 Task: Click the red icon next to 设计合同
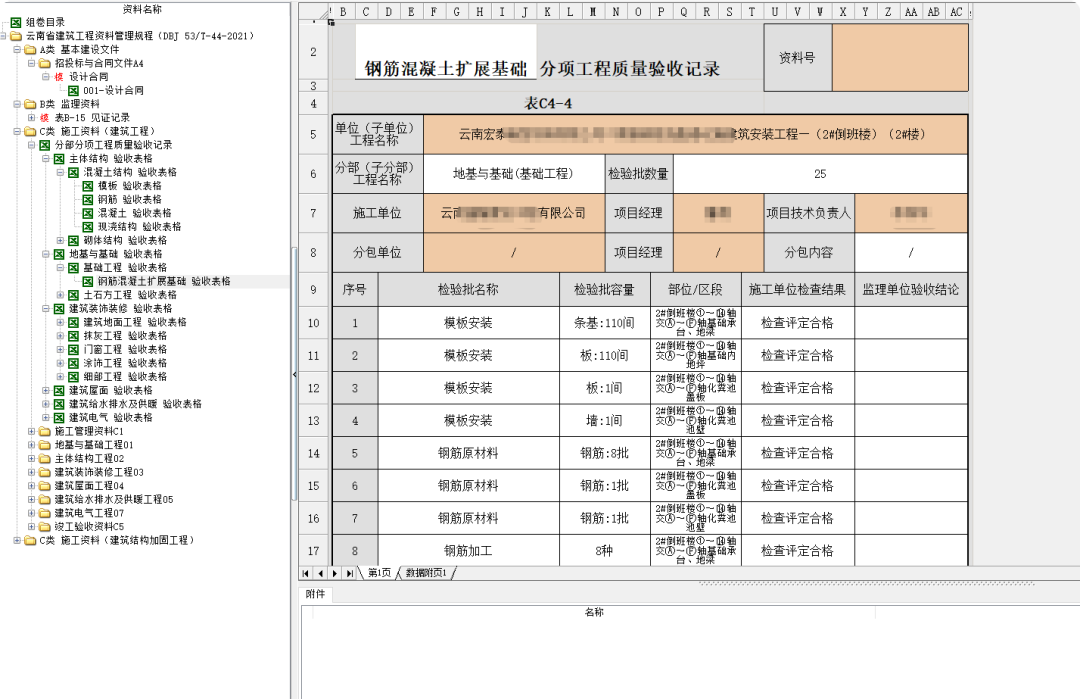pyautogui.click(x=59, y=77)
